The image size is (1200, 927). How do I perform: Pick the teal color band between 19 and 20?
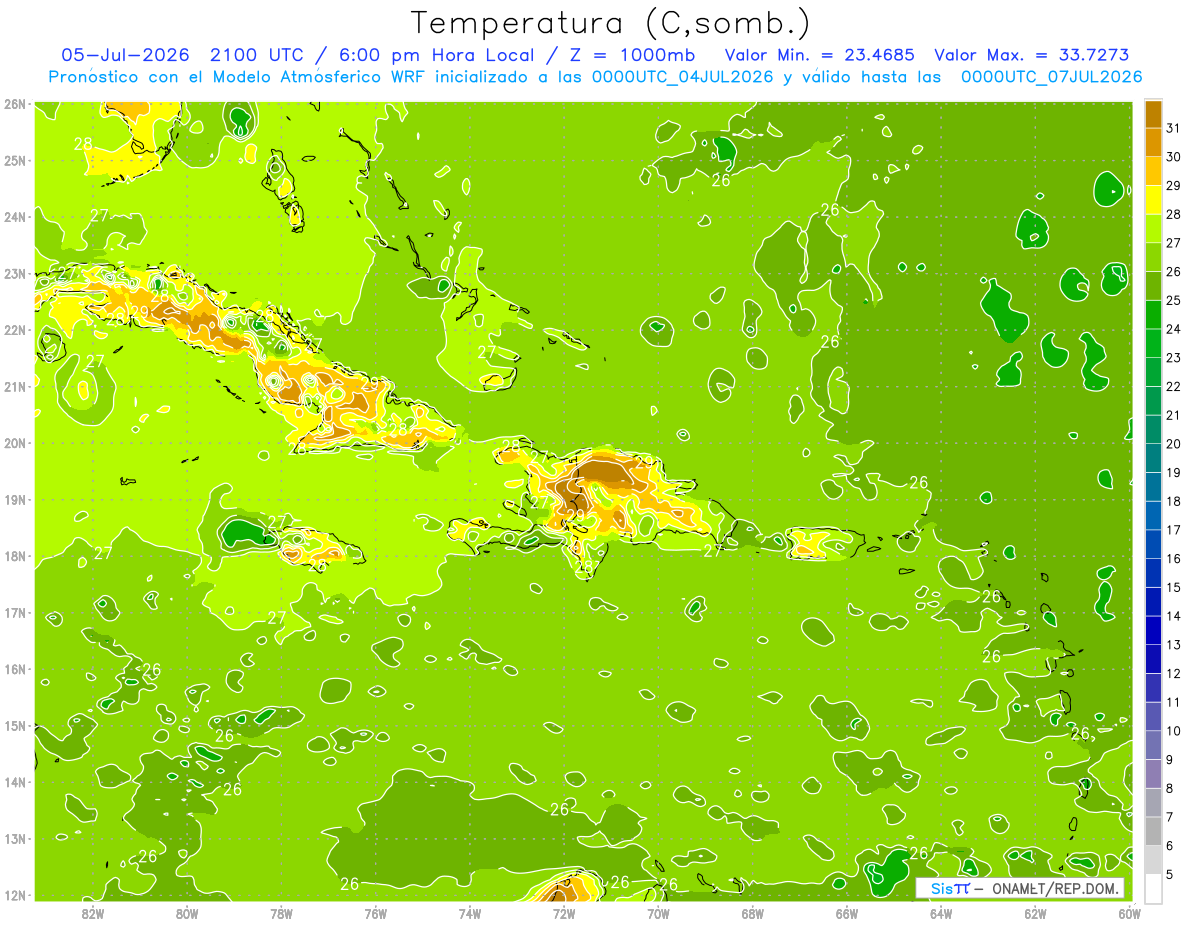[x=1153, y=457]
